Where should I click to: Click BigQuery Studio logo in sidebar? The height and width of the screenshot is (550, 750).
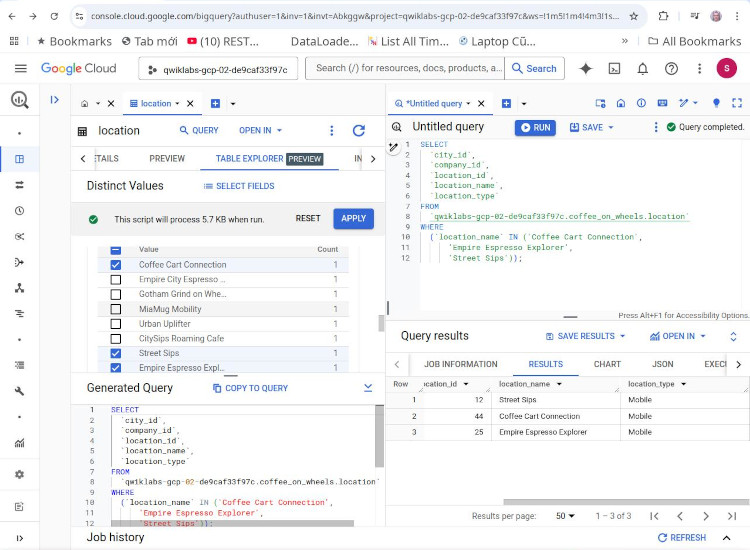(x=20, y=100)
